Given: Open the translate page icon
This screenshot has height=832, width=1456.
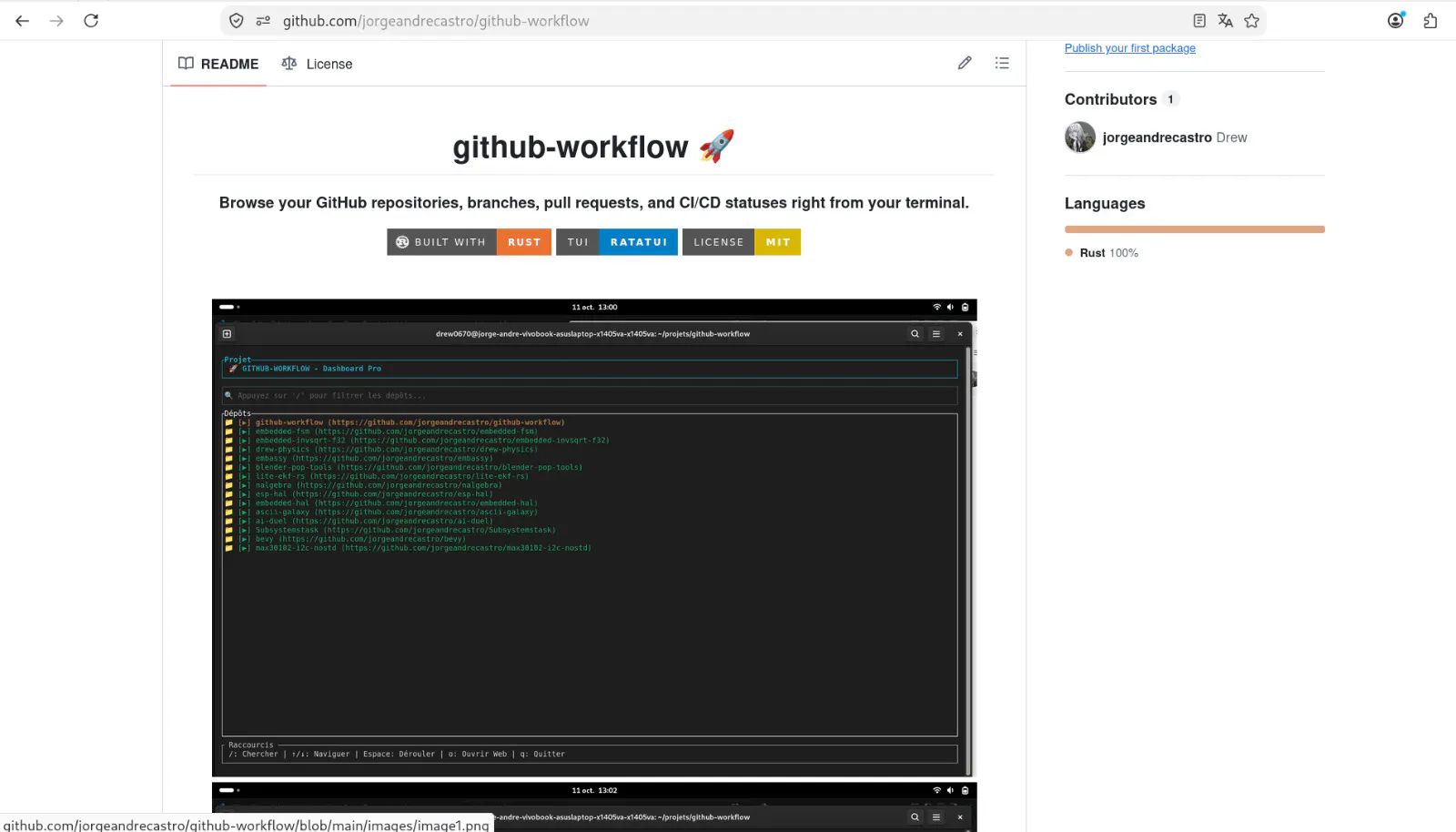Looking at the screenshot, I should click(1226, 21).
